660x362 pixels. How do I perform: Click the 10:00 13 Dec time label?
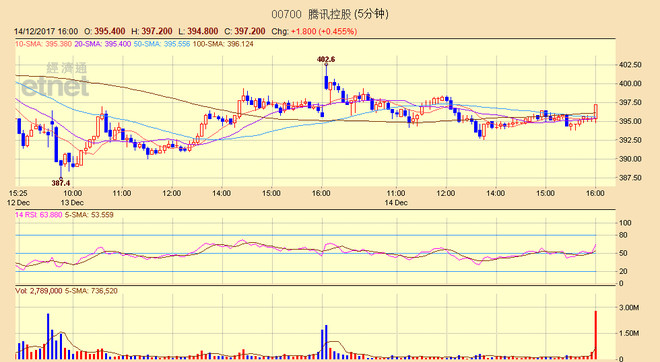click(x=72, y=198)
